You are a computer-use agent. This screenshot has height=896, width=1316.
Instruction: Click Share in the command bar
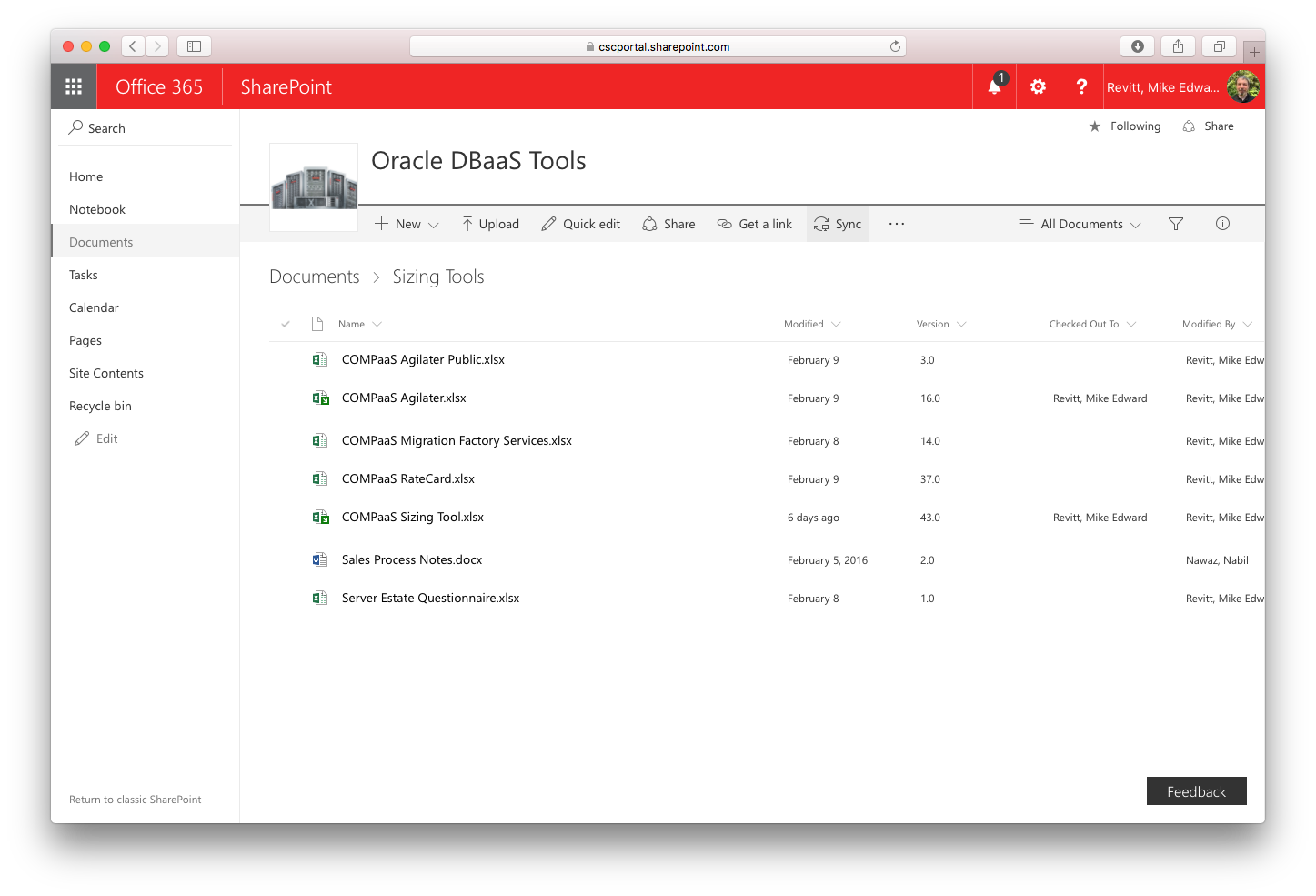(668, 224)
